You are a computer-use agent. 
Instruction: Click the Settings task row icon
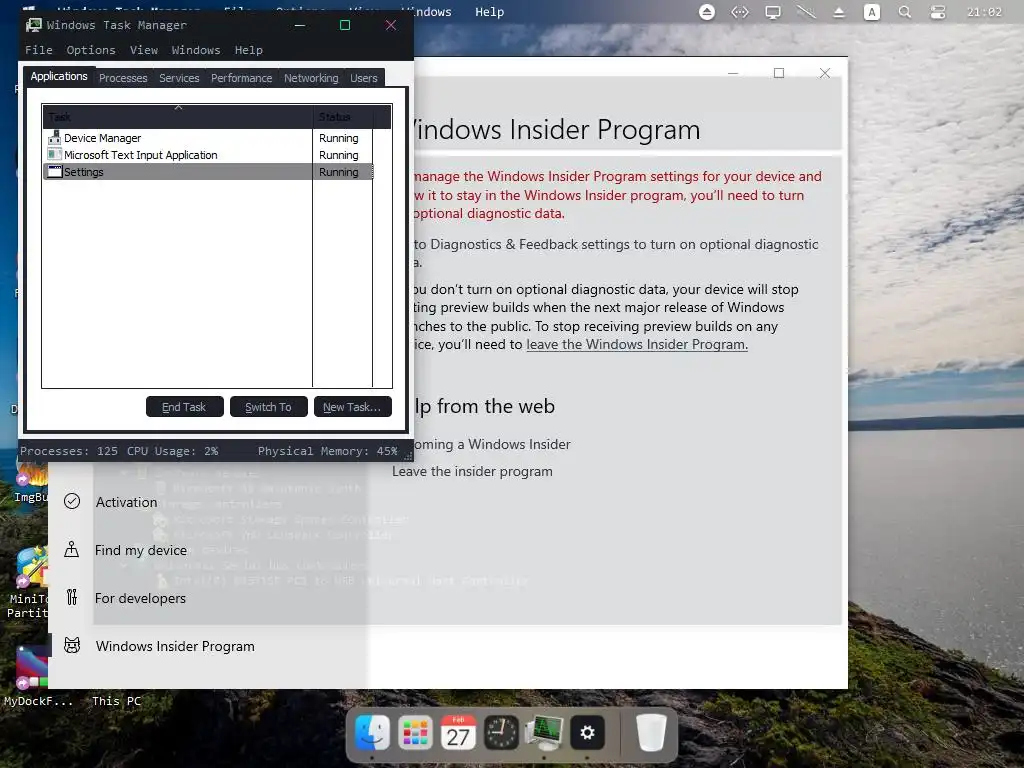pyautogui.click(x=54, y=172)
